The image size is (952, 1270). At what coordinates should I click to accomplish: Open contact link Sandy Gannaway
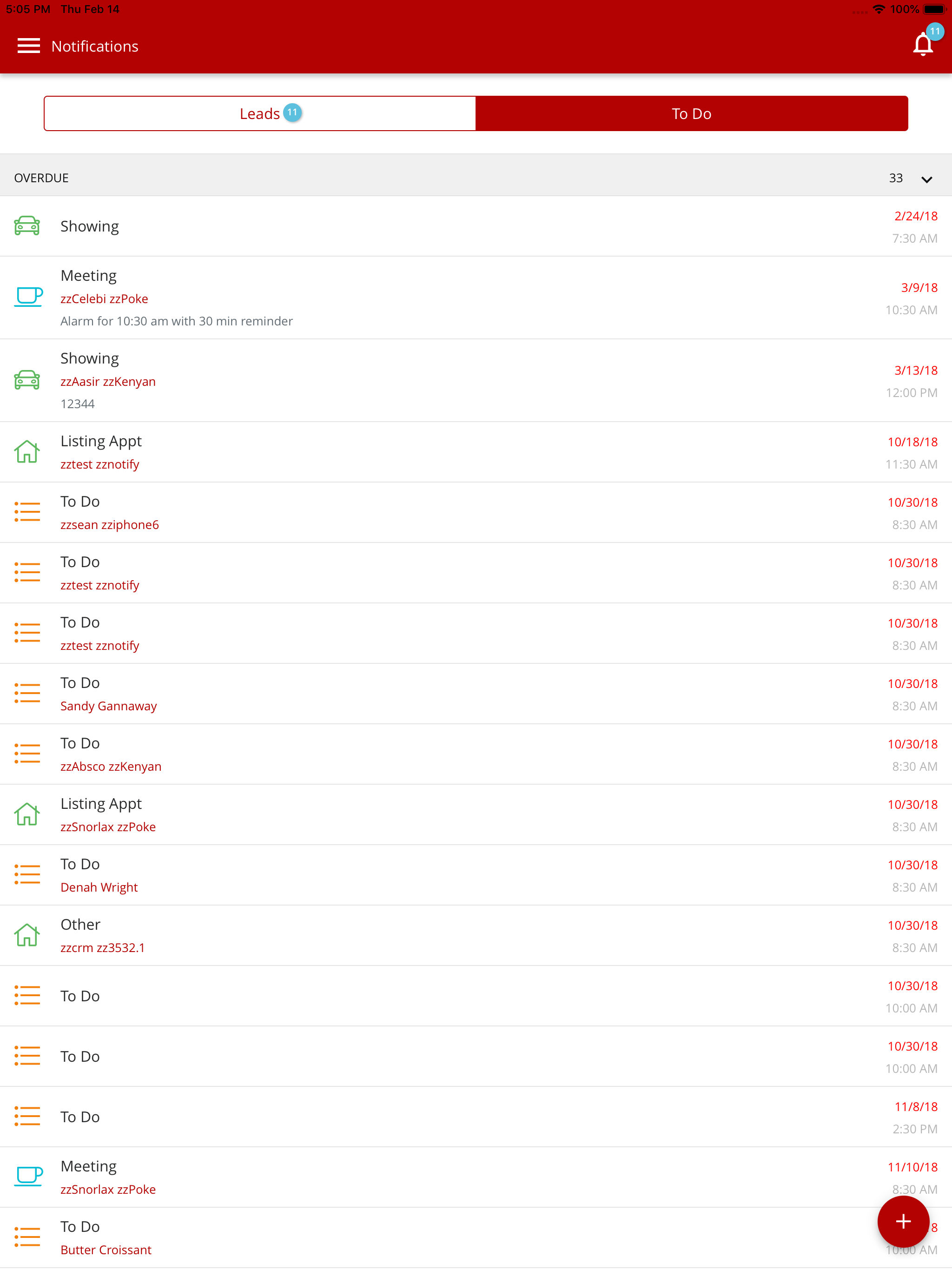click(x=108, y=706)
